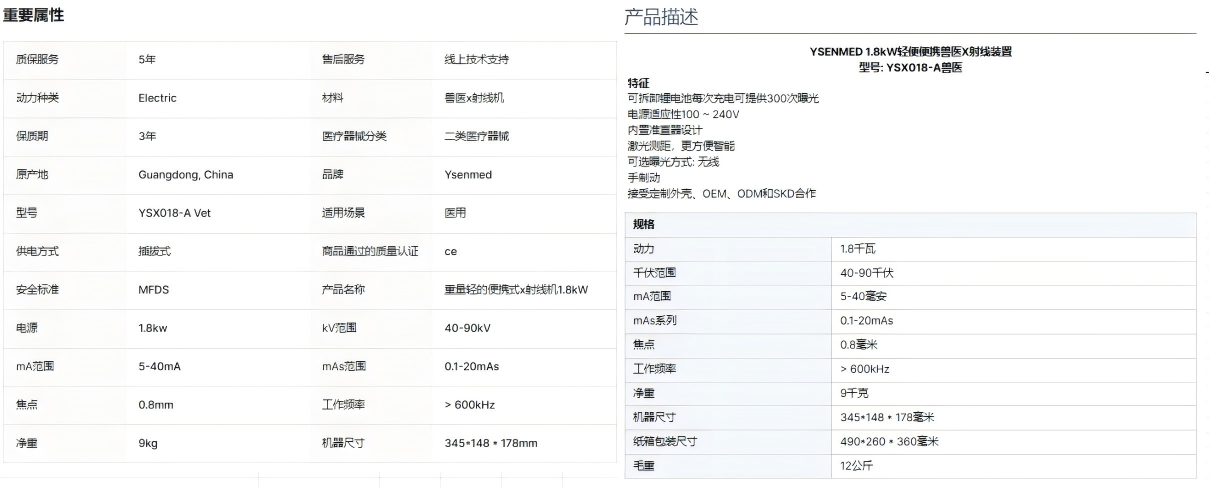Select the 质保服务 label cell
The height and width of the screenshot is (488, 1209).
[x=37, y=60]
